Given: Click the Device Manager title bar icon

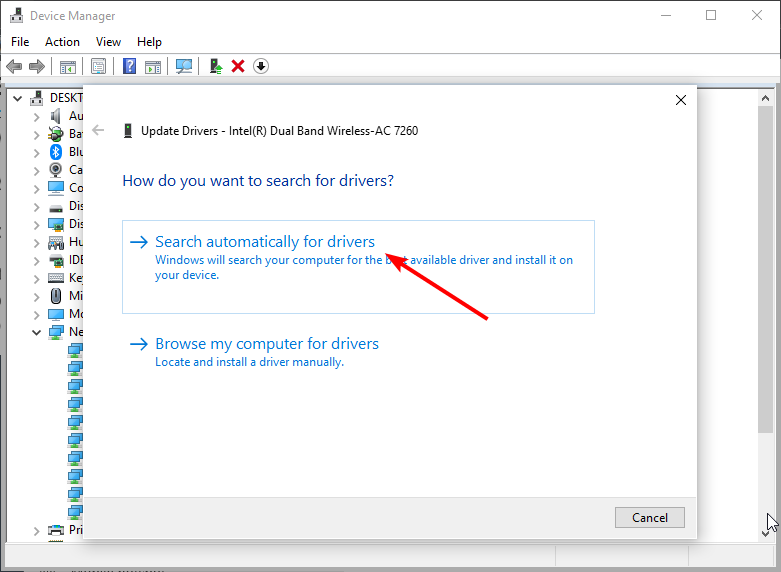Looking at the screenshot, I should 16,15.
